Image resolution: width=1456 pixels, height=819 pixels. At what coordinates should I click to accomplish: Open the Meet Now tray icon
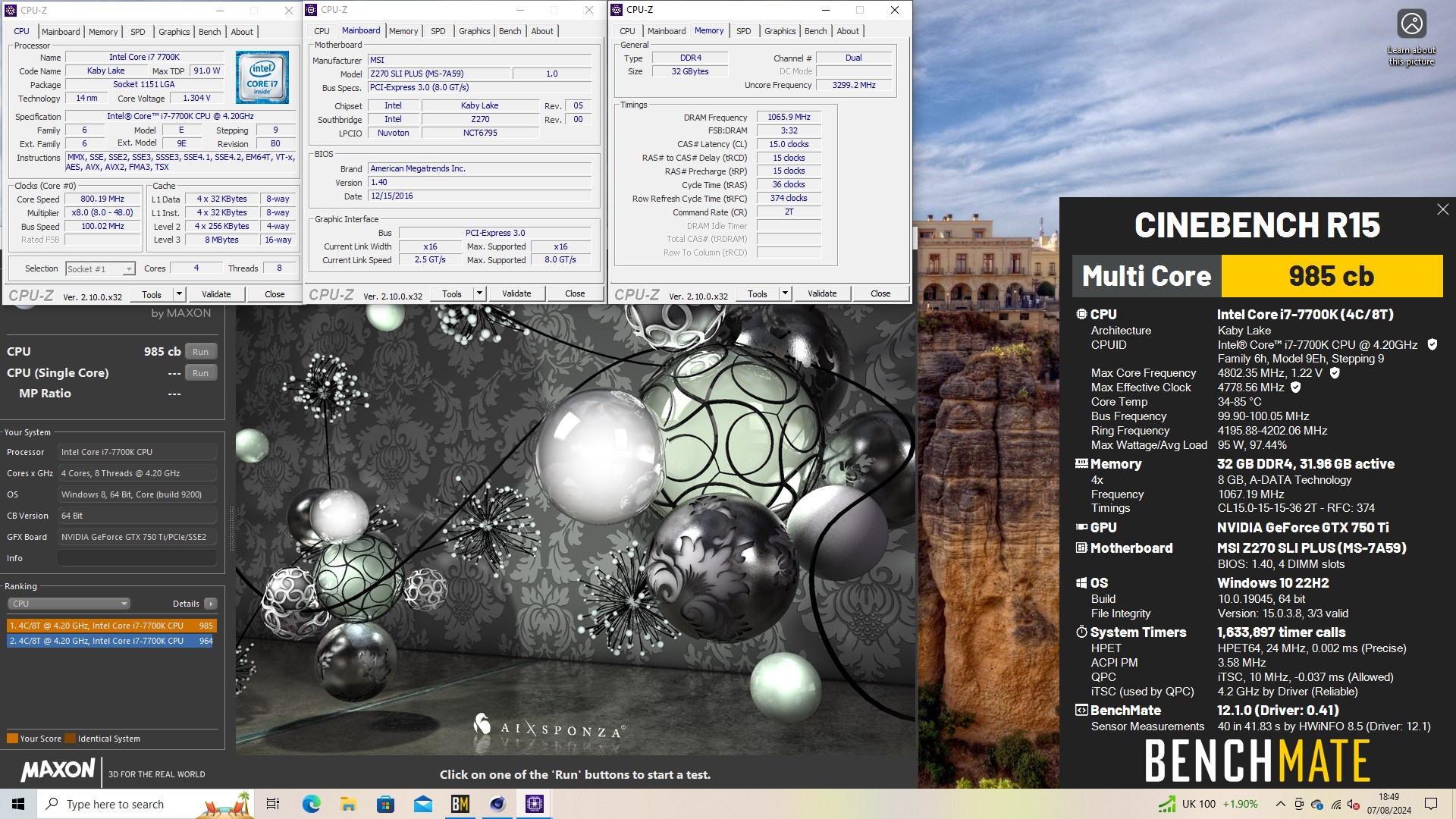pos(1299,804)
